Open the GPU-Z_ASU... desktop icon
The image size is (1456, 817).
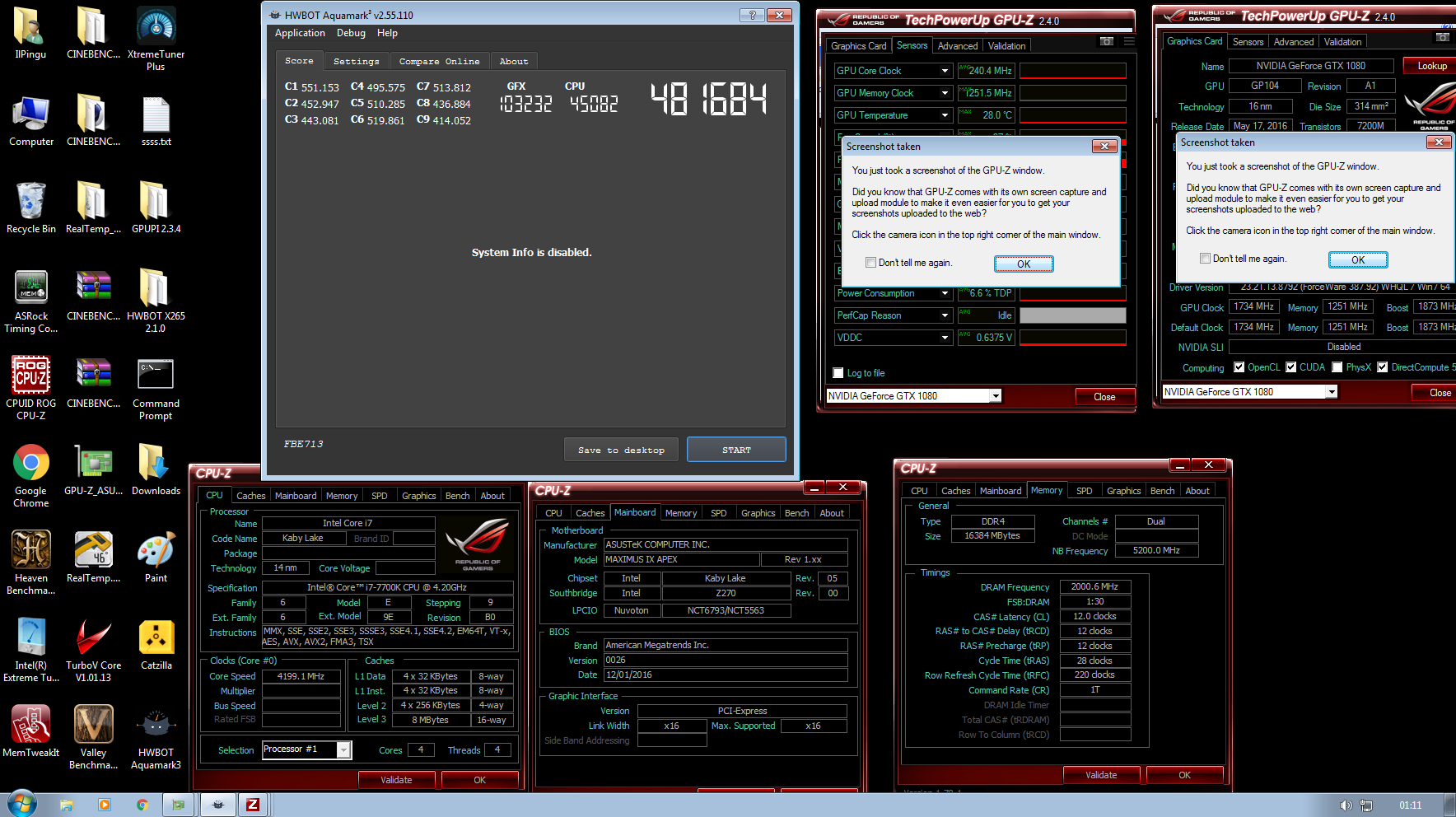coord(94,470)
